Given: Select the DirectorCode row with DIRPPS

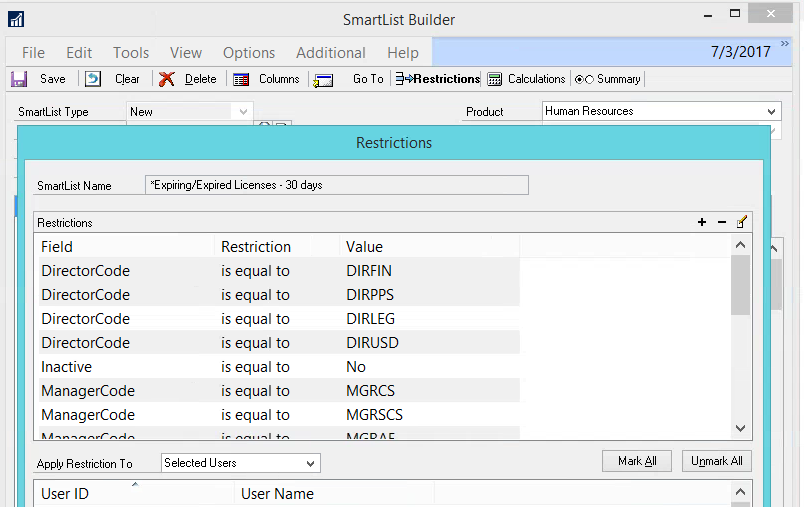Looking at the screenshot, I should point(279,295).
